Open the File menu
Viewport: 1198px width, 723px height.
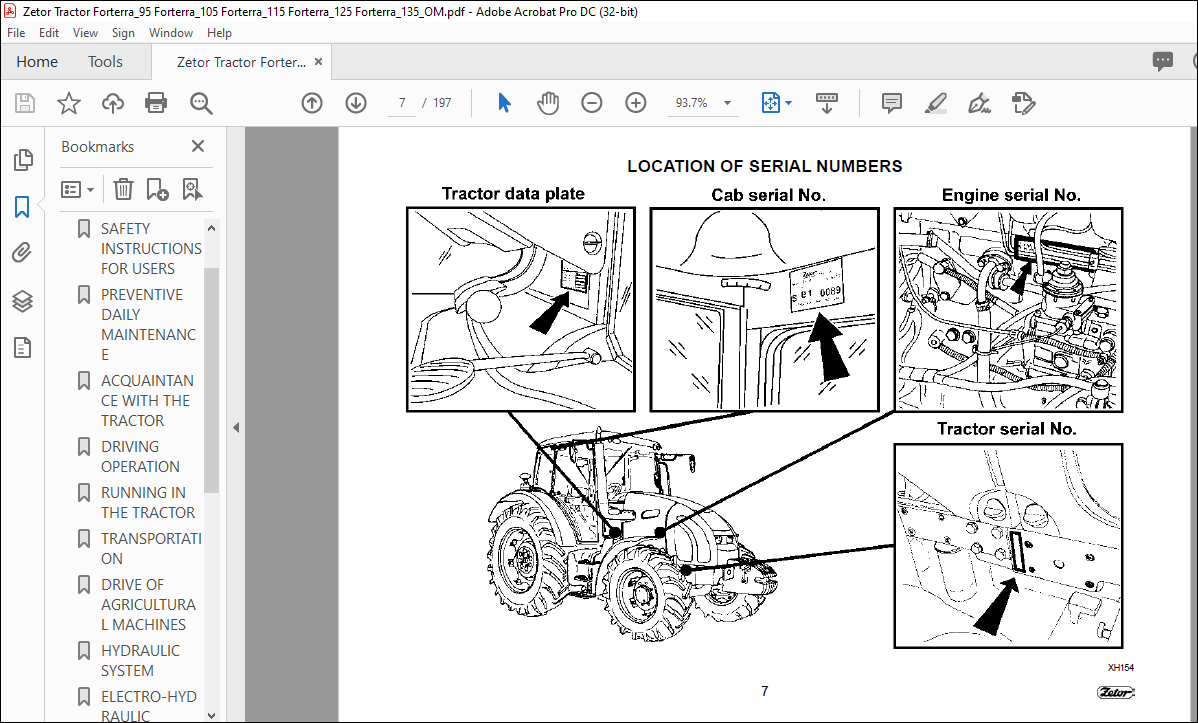(16, 33)
